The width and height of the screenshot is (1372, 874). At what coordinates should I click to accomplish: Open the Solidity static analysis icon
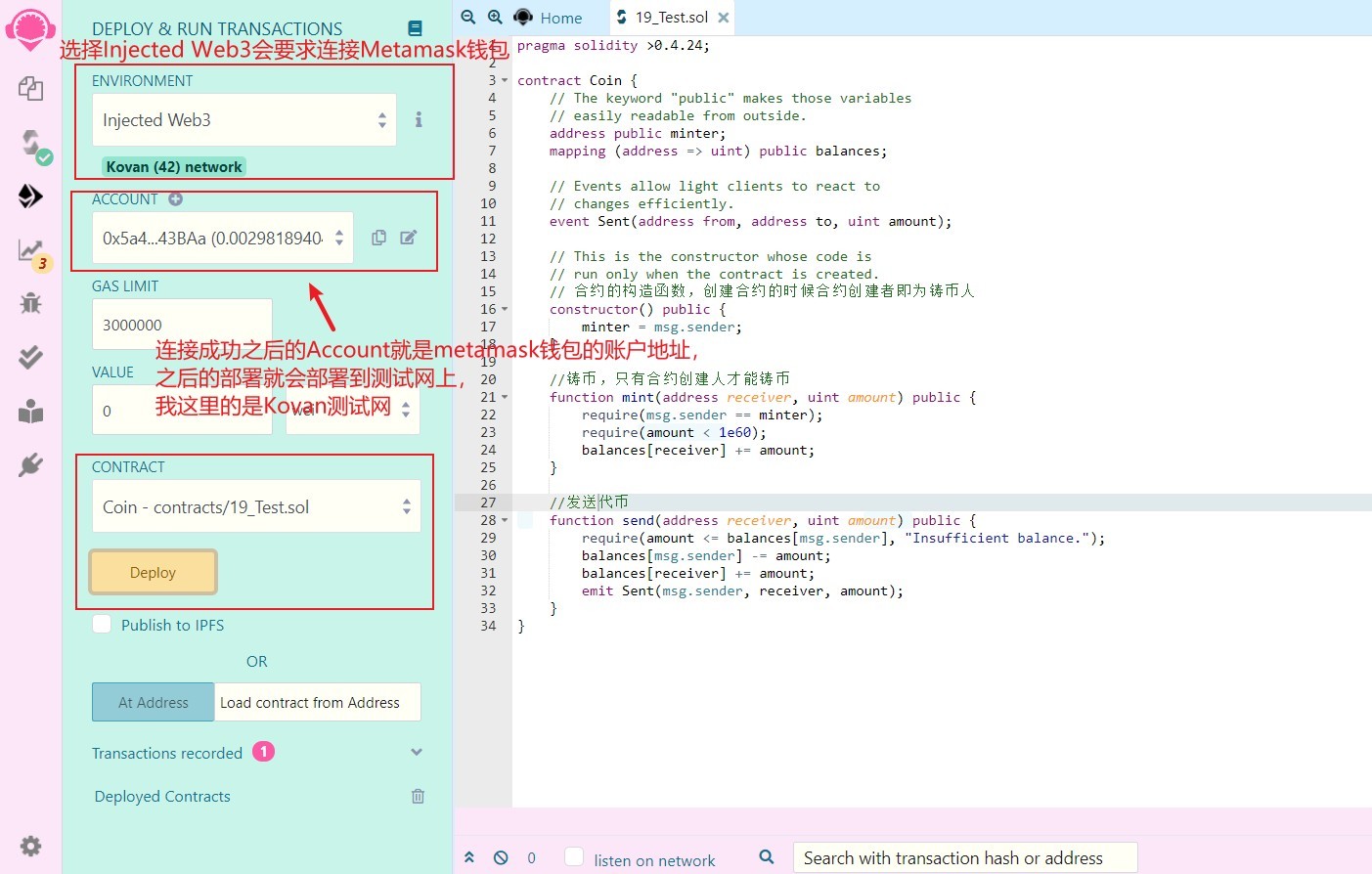pos(32,252)
